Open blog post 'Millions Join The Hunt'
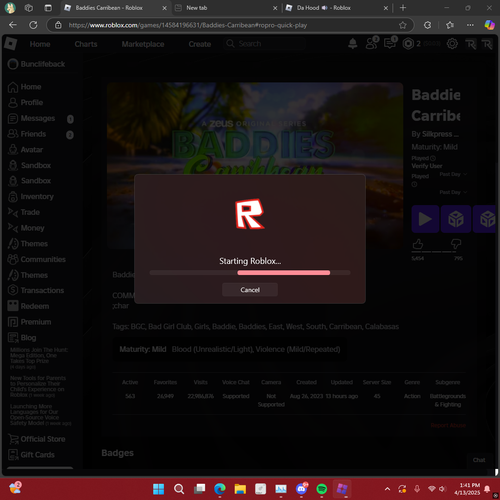The width and height of the screenshot is (500, 500). 39,358
